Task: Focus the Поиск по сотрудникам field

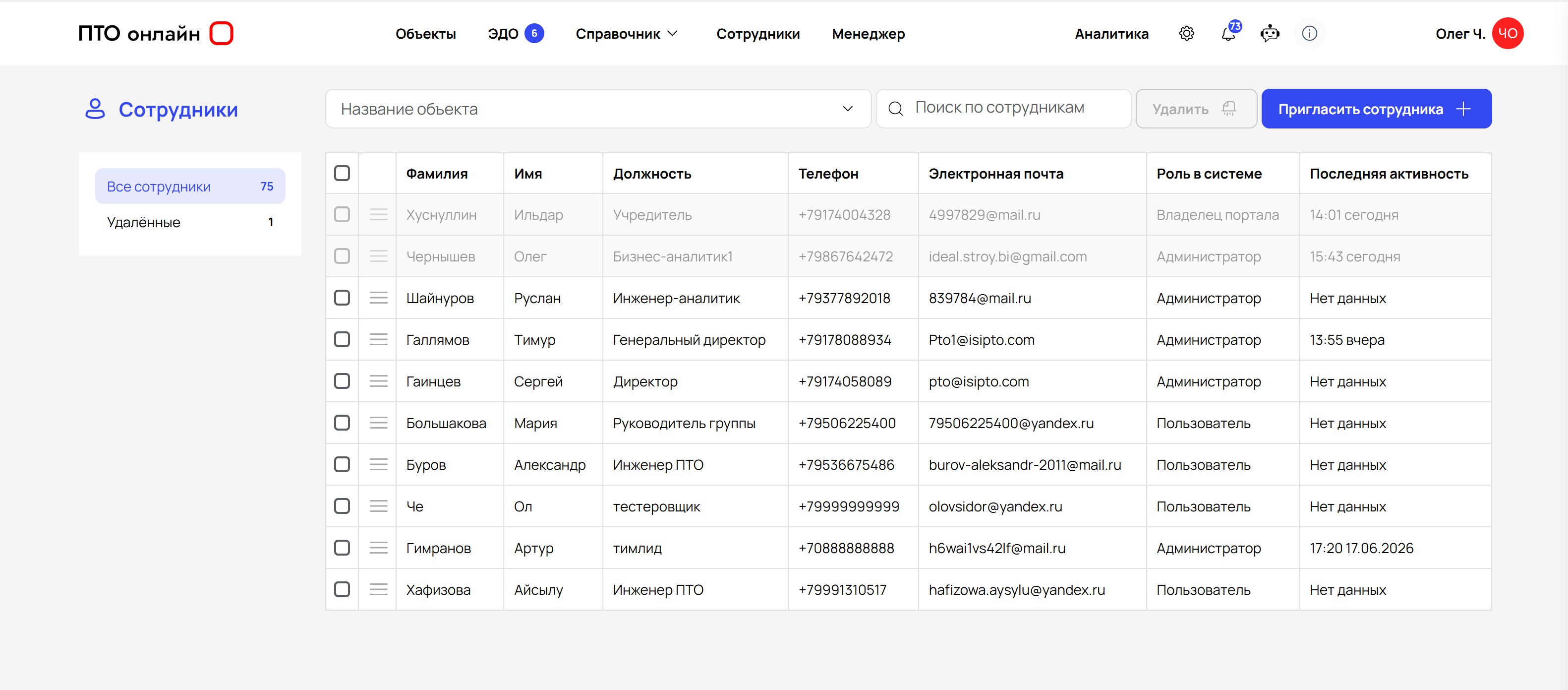Action: tap(1004, 109)
